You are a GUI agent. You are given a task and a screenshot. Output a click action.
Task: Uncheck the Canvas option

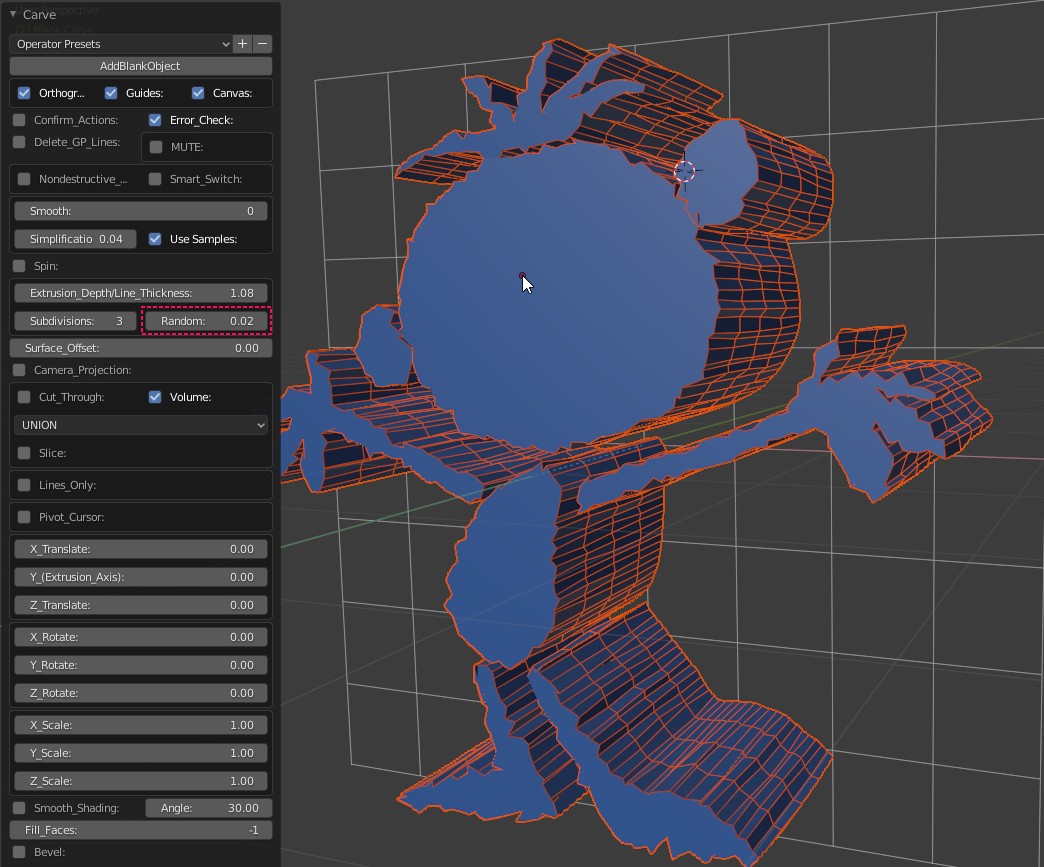[x=198, y=93]
